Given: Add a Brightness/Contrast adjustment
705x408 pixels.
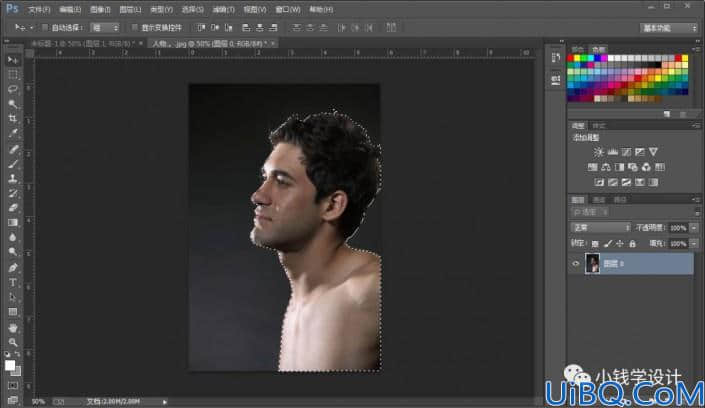Looking at the screenshot, I should [x=598, y=152].
